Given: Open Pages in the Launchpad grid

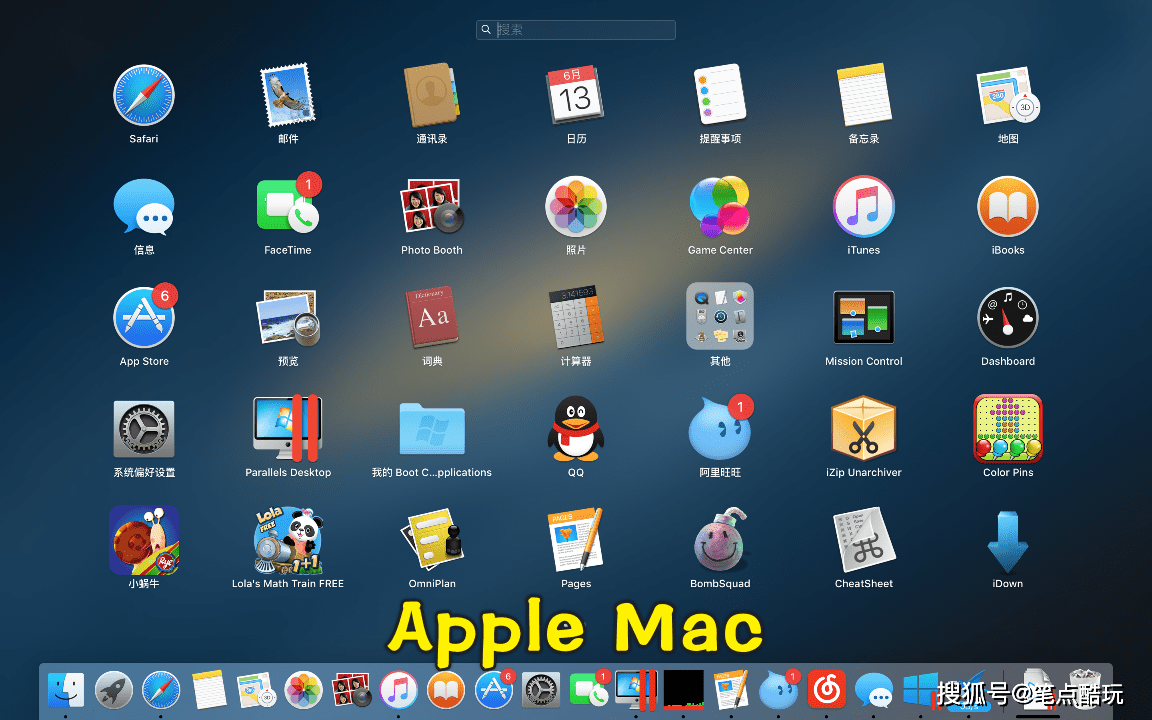Looking at the screenshot, I should point(576,539).
